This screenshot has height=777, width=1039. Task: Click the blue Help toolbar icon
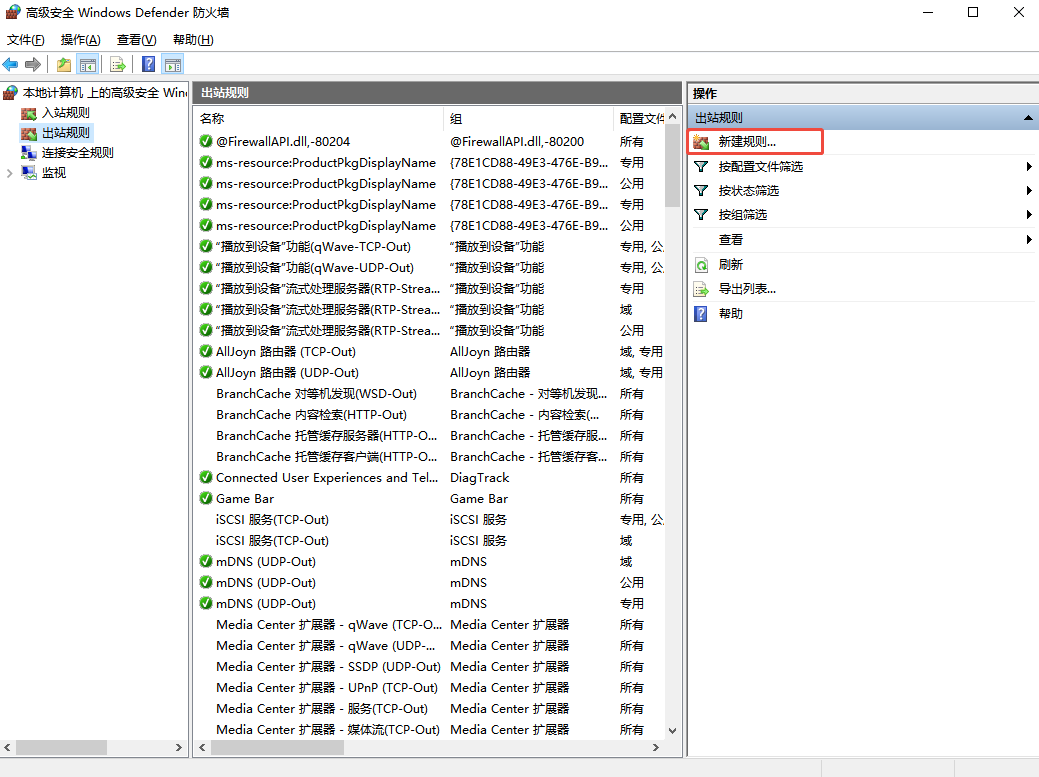(x=148, y=64)
